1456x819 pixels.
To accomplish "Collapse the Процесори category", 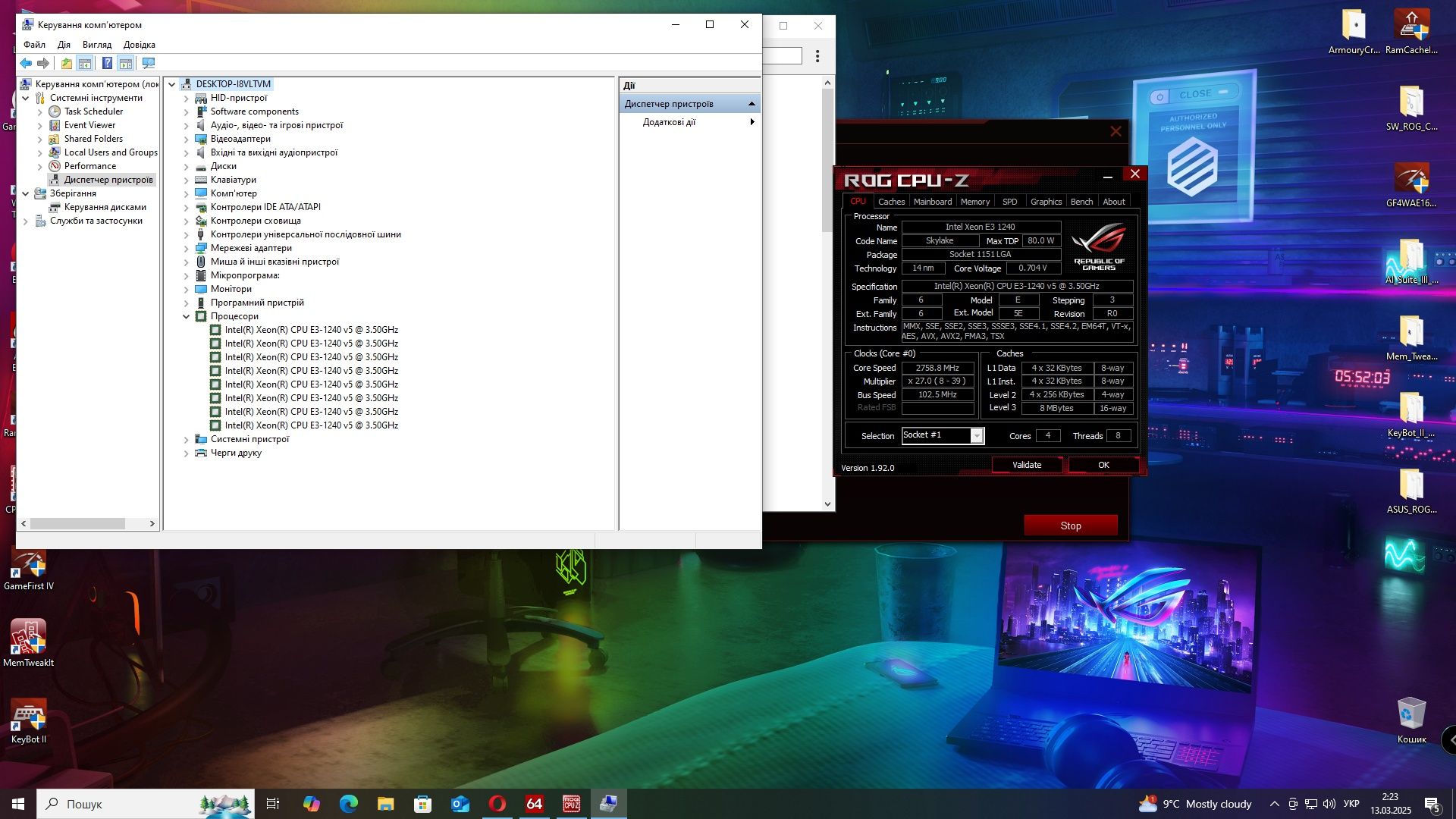I will [x=187, y=317].
